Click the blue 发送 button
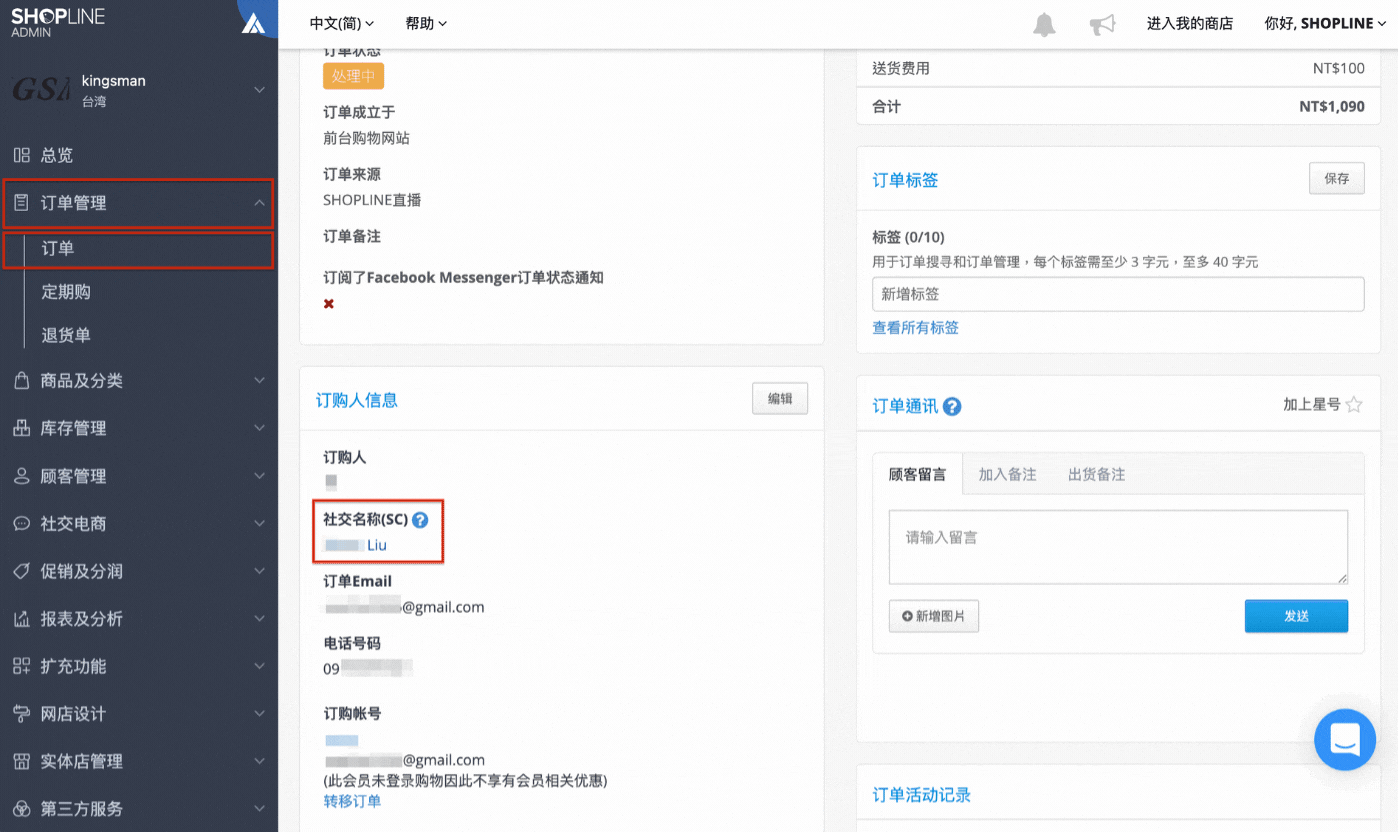 pyautogui.click(x=1296, y=616)
